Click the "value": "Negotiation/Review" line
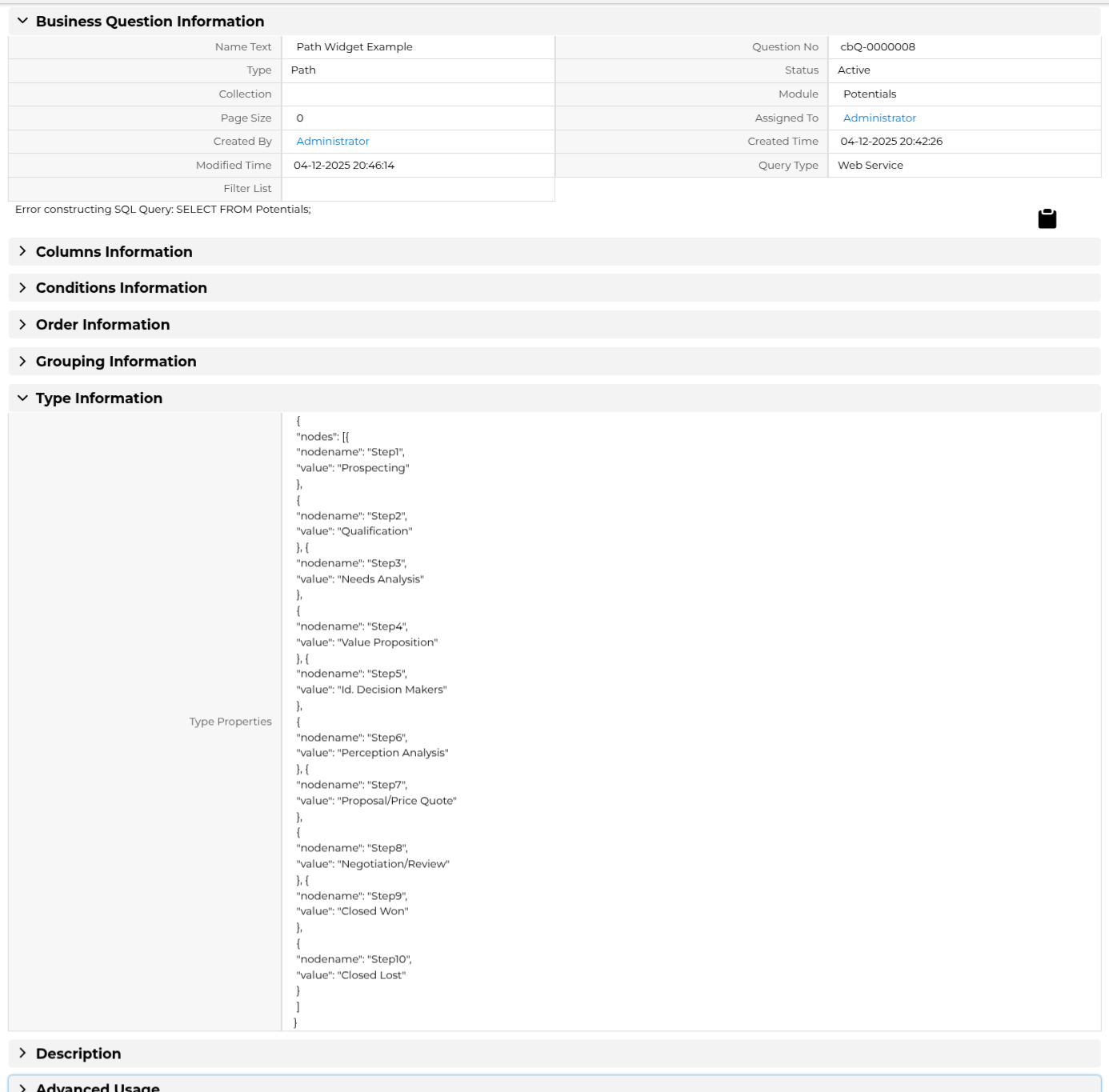The width and height of the screenshot is (1109, 1092). tap(373, 864)
